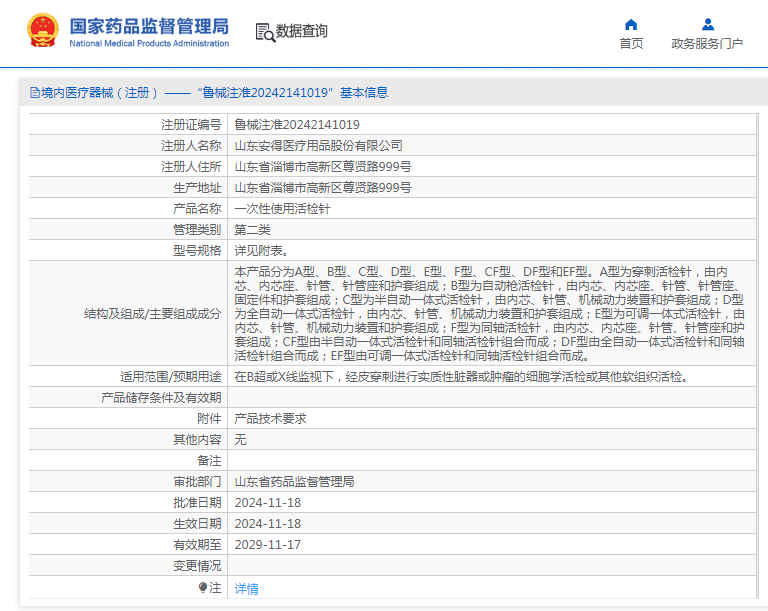Click the national emblem logo
The image size is (768, 611).
(42, 31)
